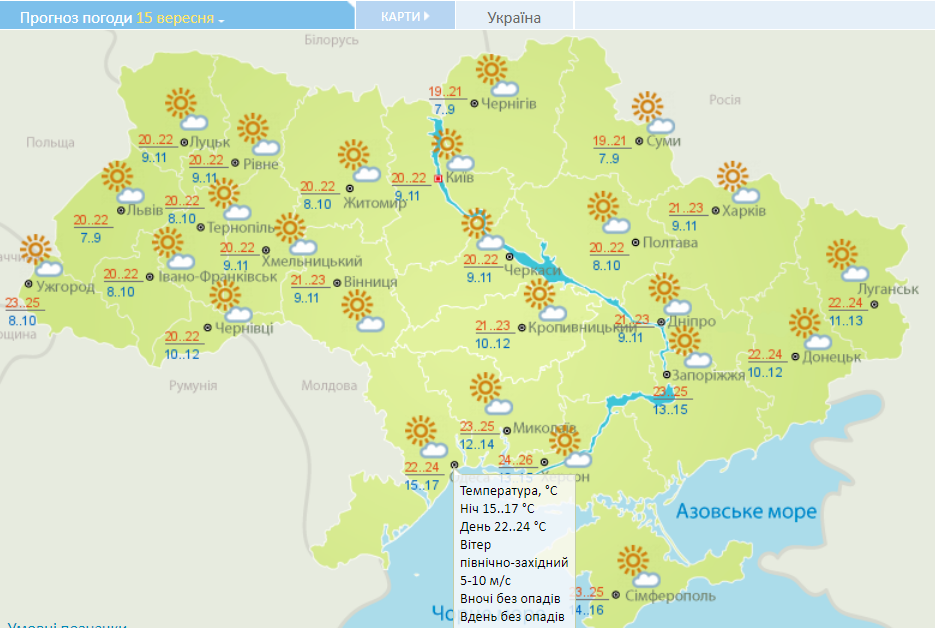This screenshot has width=935, height=628.
Task: Expand the arrow on the КАРТИ button
Action: point(425,14)
